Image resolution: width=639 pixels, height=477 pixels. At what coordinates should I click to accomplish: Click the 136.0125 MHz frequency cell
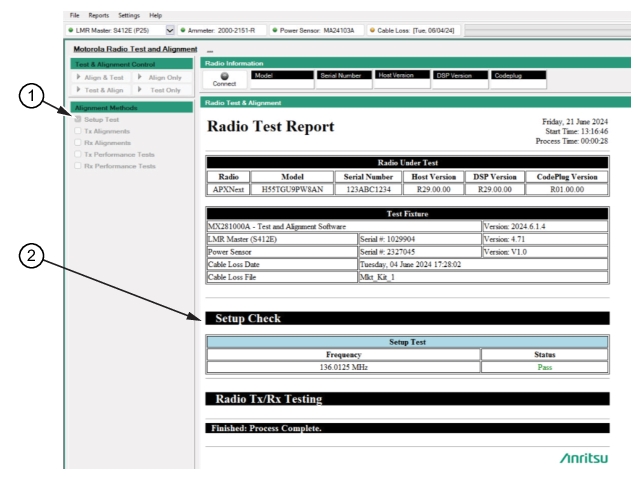click(x=344, y=367)
